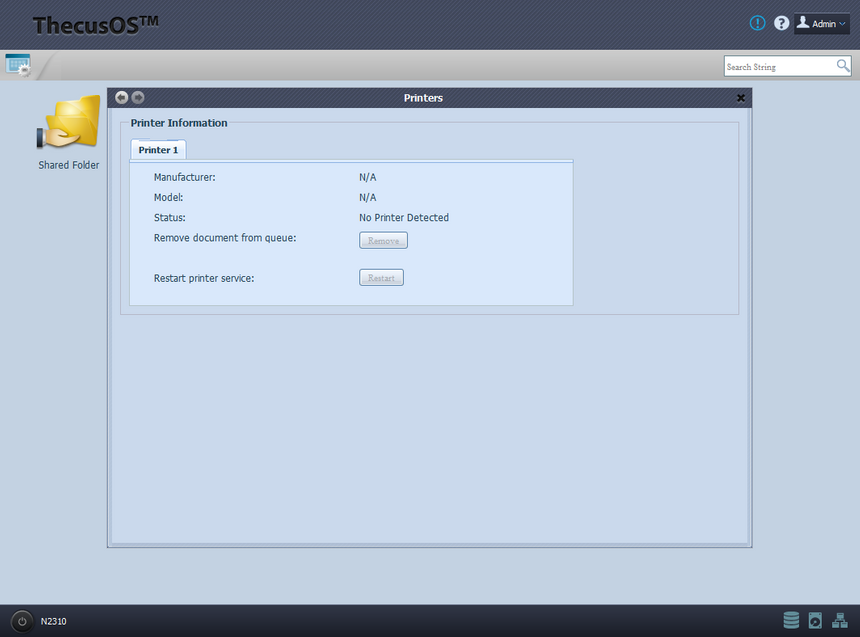
Task: Select the Printer 1 tab
Action: pyautogui.click(x=158, y=150)
